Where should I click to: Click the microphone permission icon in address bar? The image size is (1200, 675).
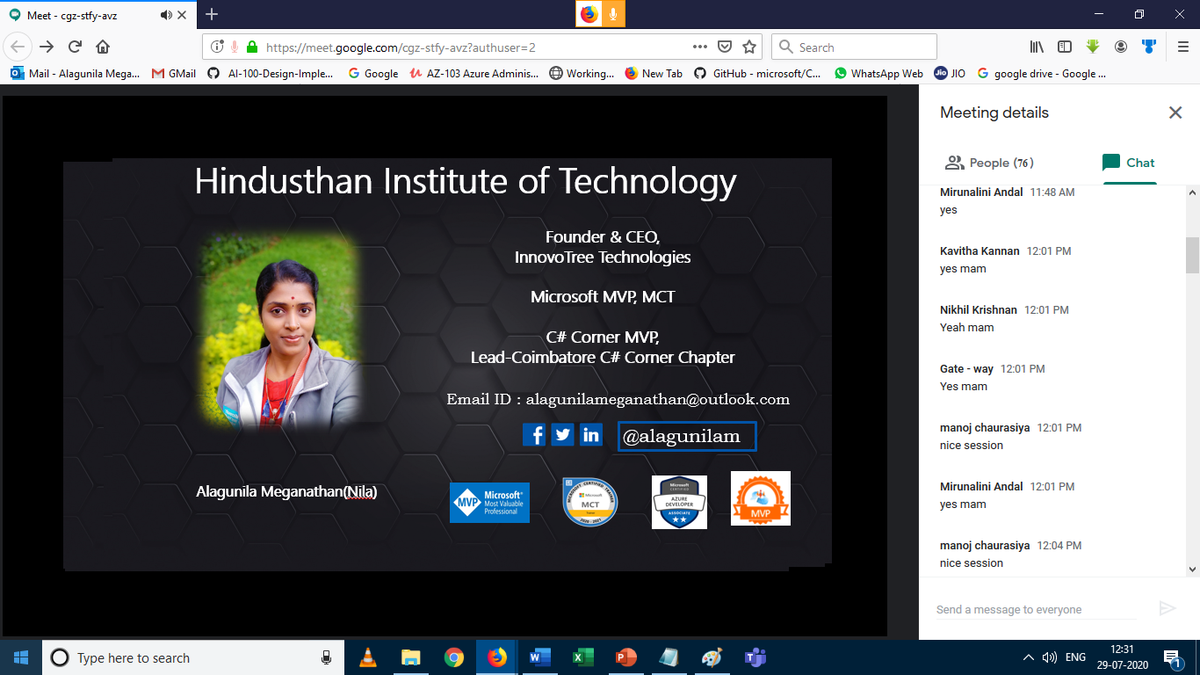(234, 47)
